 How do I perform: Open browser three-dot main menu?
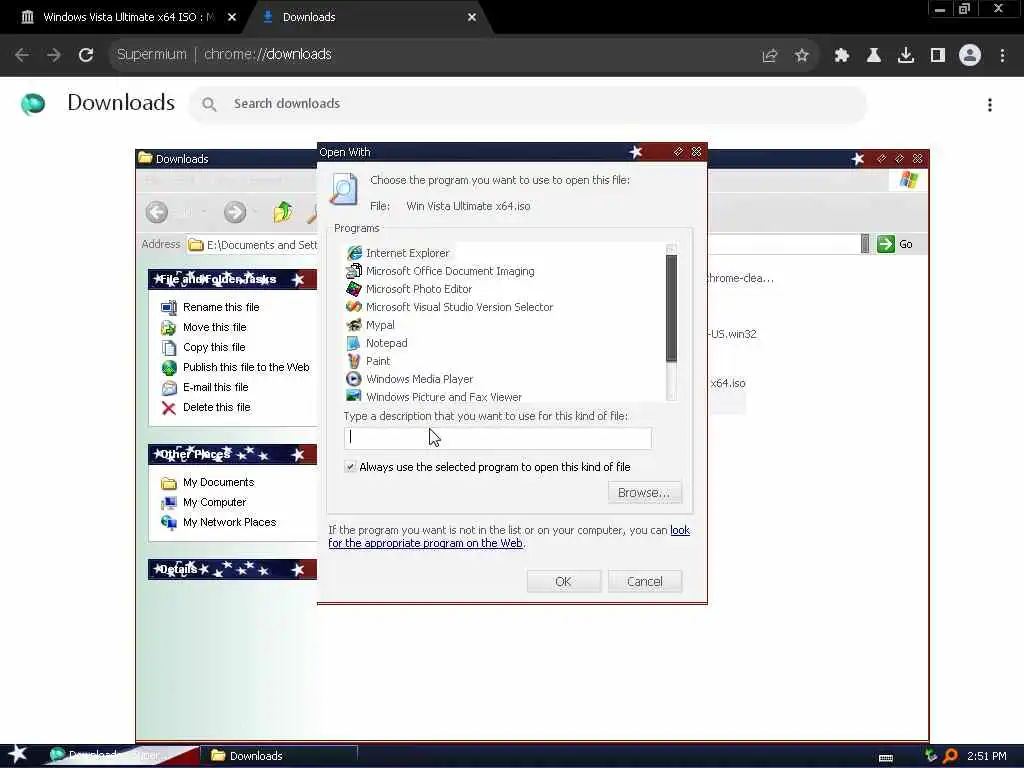(1002, 56)
